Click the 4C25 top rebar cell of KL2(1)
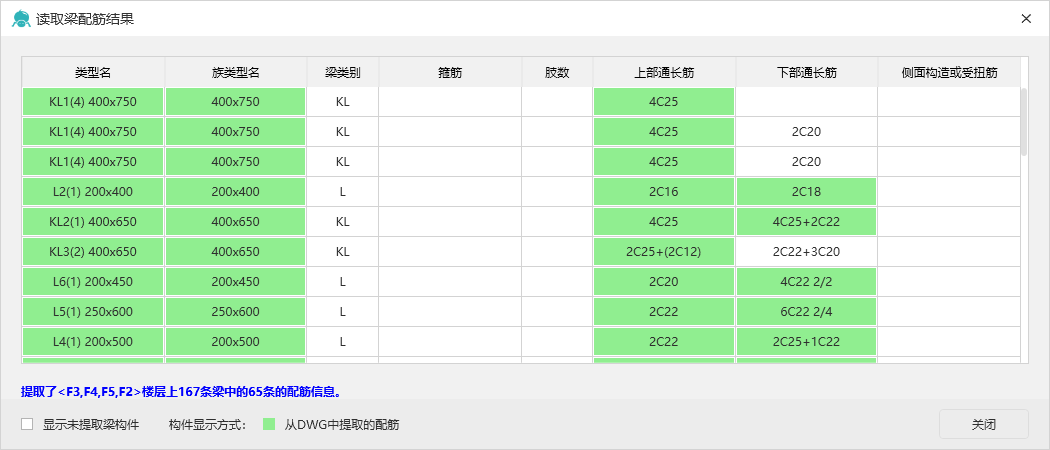The image size is (1050, 450). pyautogui.click(x=664, y=222)
